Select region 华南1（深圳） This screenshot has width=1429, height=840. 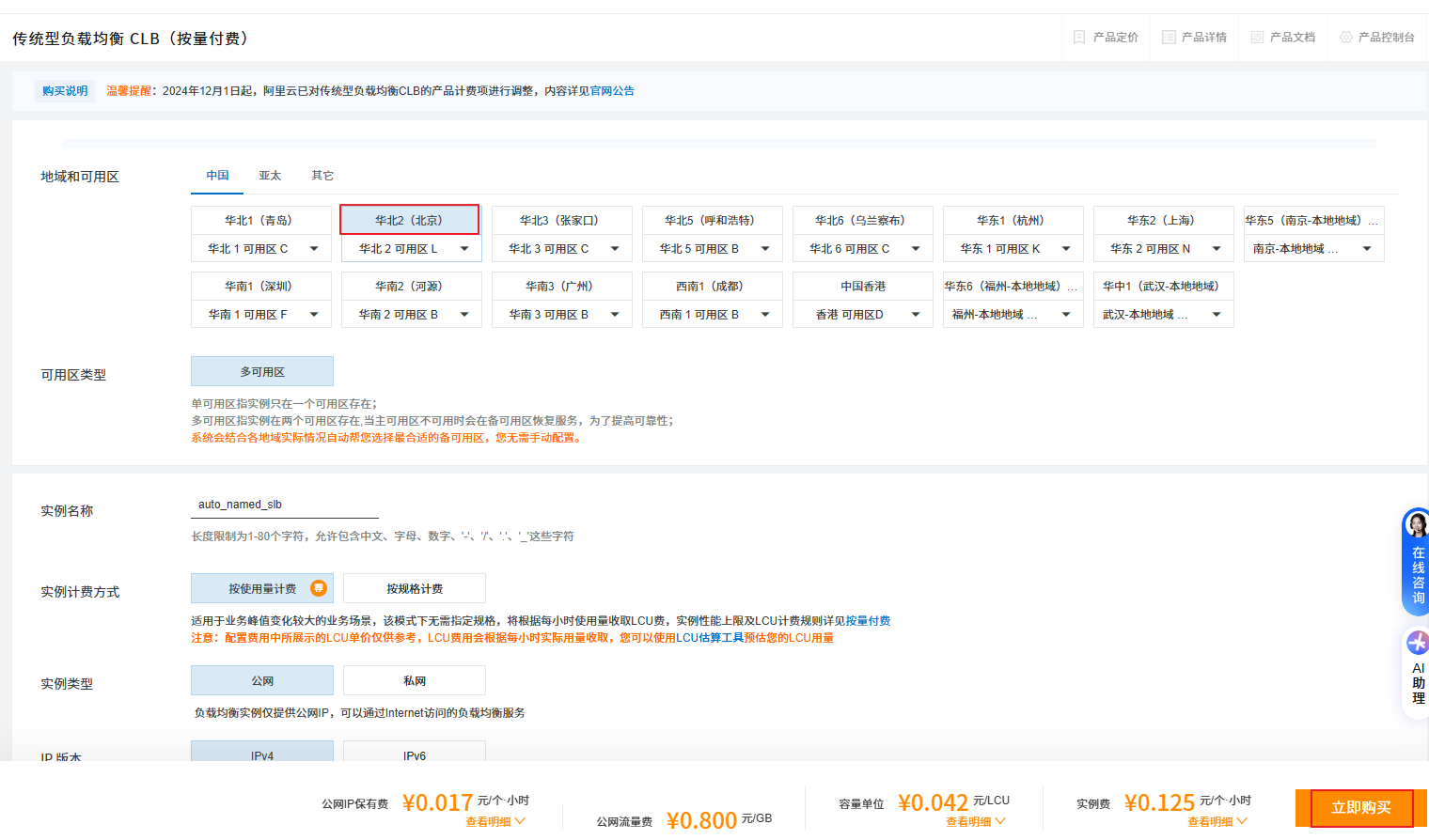(x=261, y=286)
